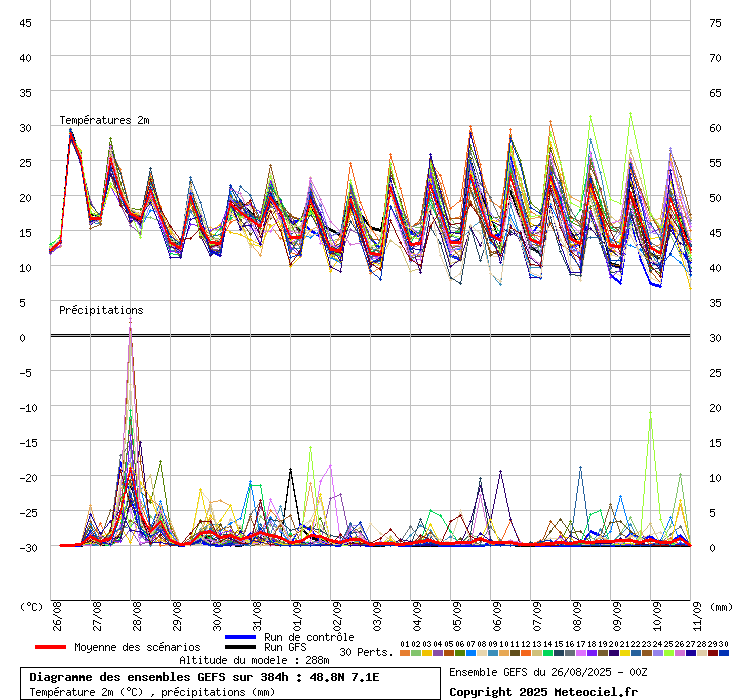Click the '30 Perts.' label
This screenshot has height=700, width=740.
(366, 652)
